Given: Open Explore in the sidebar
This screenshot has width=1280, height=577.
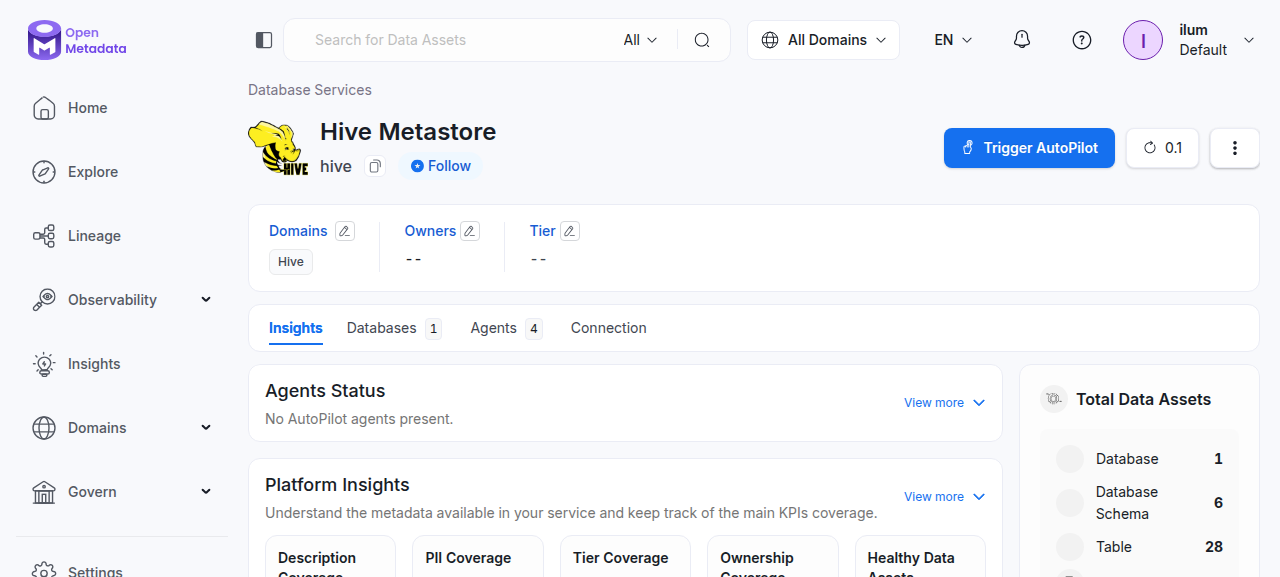Looking at the screenshot, I should [x=93, y=172].
